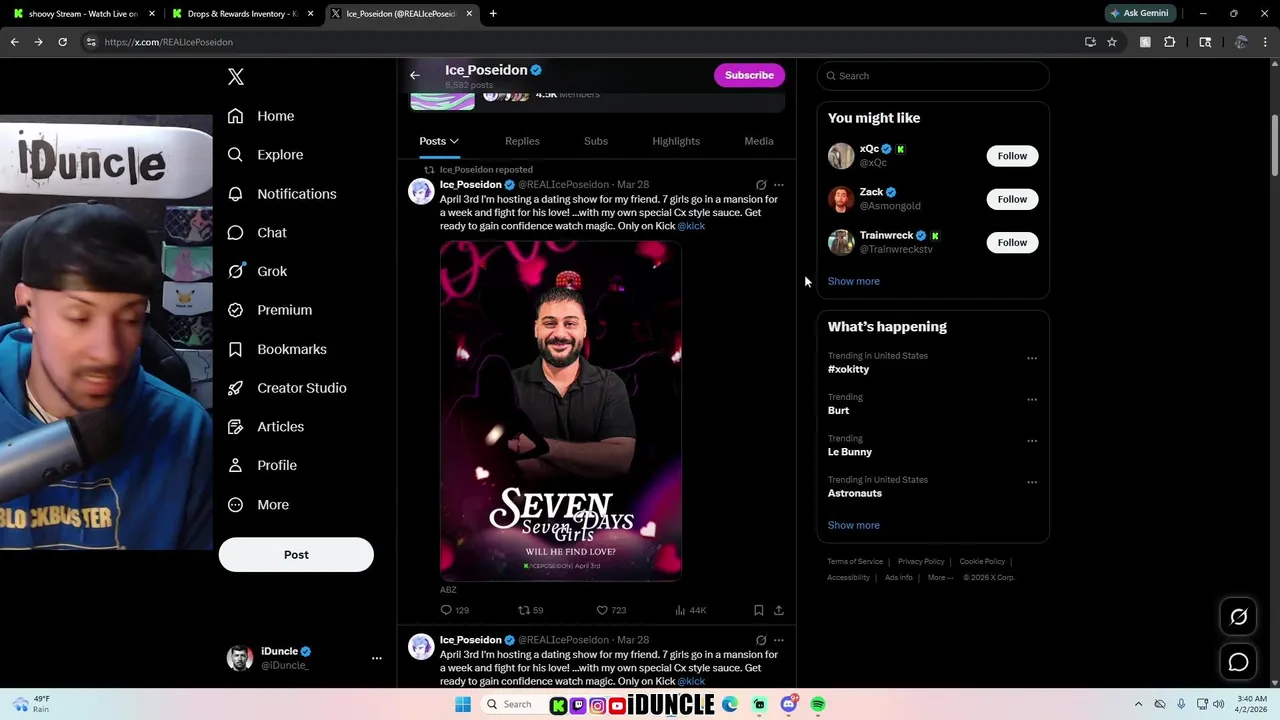The height and width of the screenshot is (720, 1280).
Task: Reload the page in the browser
Action: (x=62, y=42)
